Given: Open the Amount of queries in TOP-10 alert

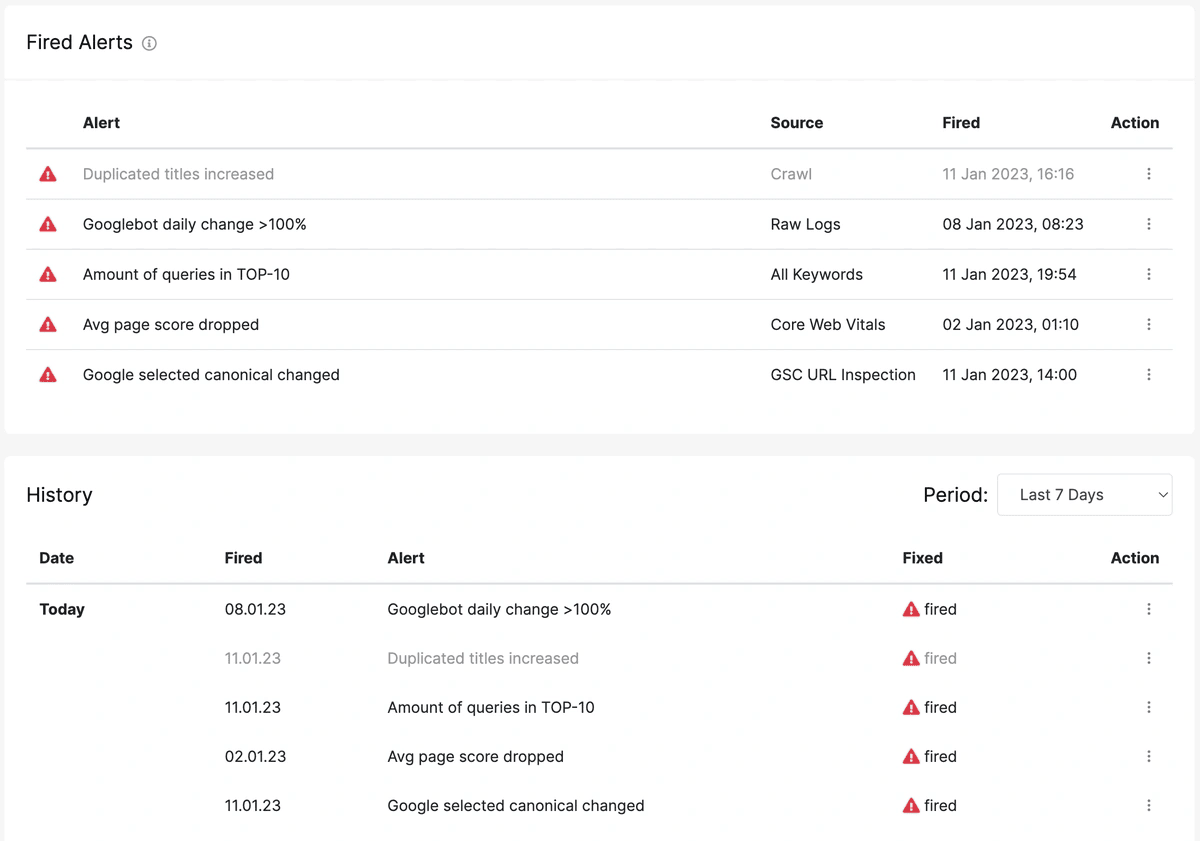Looking at the screenshot, I should [186, 275].
